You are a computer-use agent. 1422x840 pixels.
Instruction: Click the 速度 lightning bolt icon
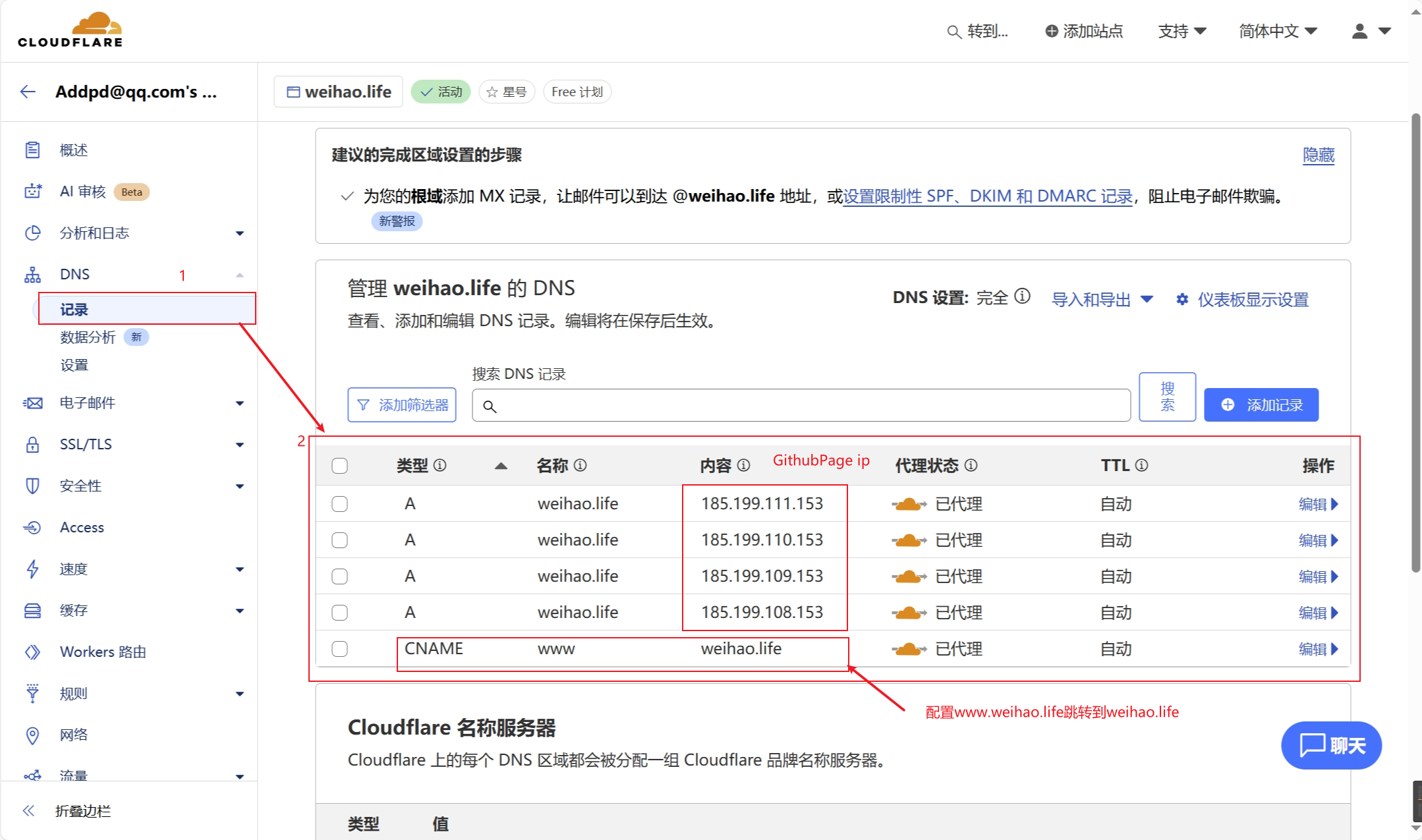pyautogui.click(x=32, y=569)
